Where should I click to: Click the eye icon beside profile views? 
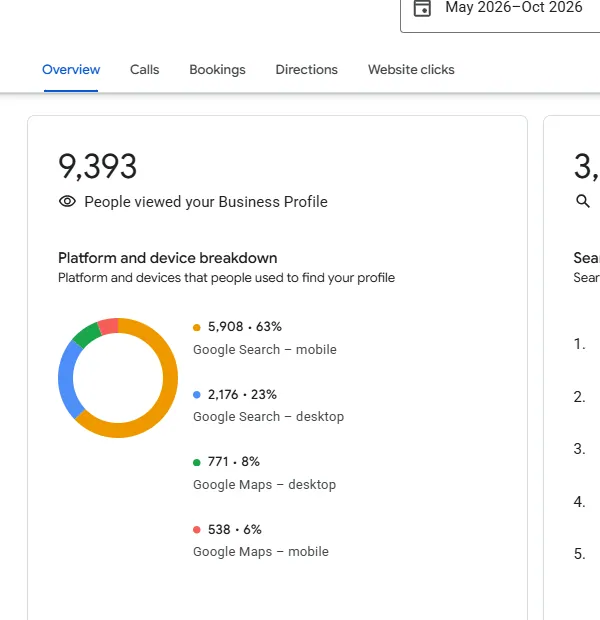67,202
